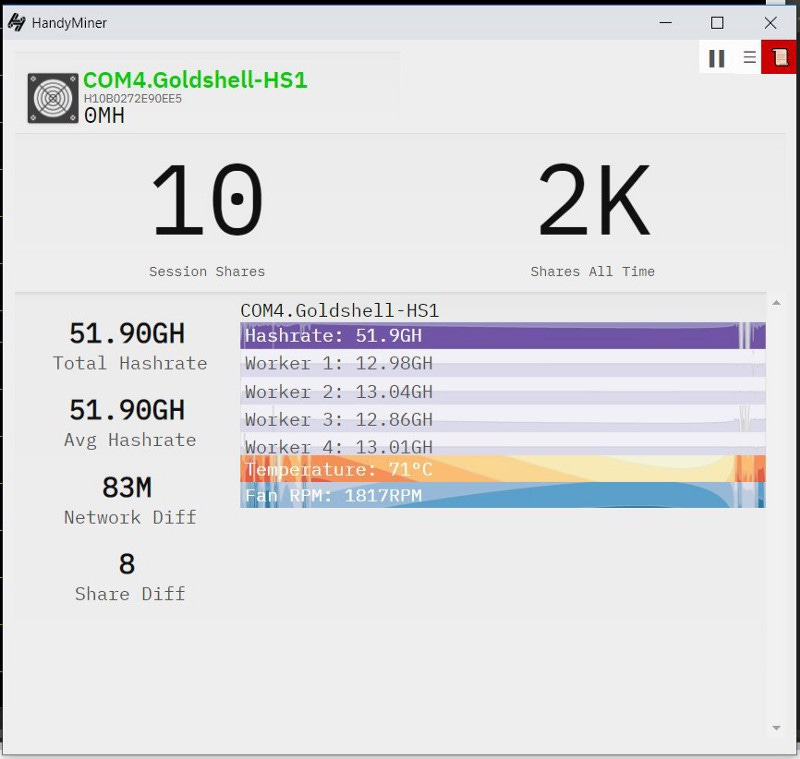Open the red log scroll icon

pyautogui.click(x=779, y=57)
